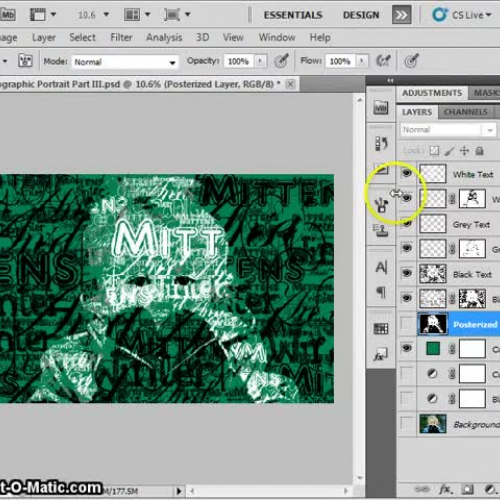Open the Opacity slider arrow
The height and width of the screenshot is (500, 500).
point(260,61)
